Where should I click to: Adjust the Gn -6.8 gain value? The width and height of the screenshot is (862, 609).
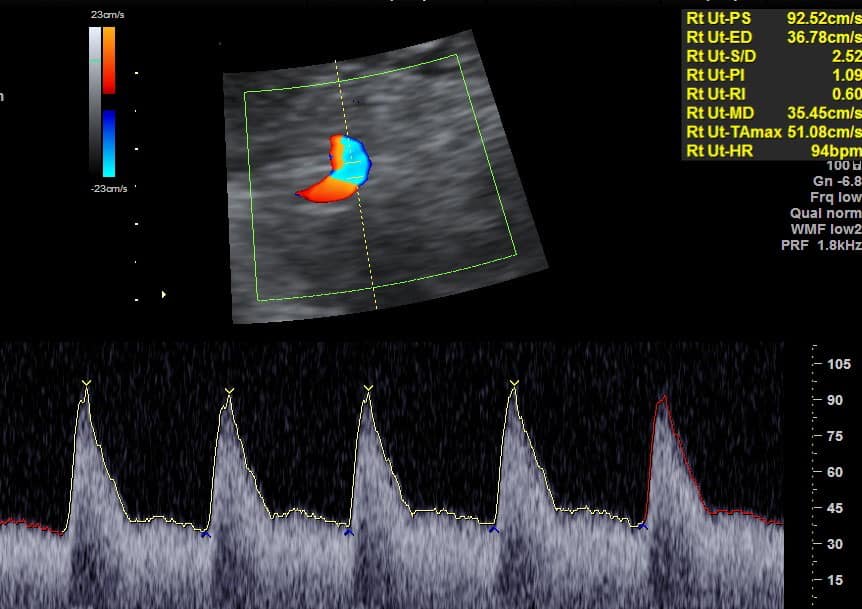point(837,181)
